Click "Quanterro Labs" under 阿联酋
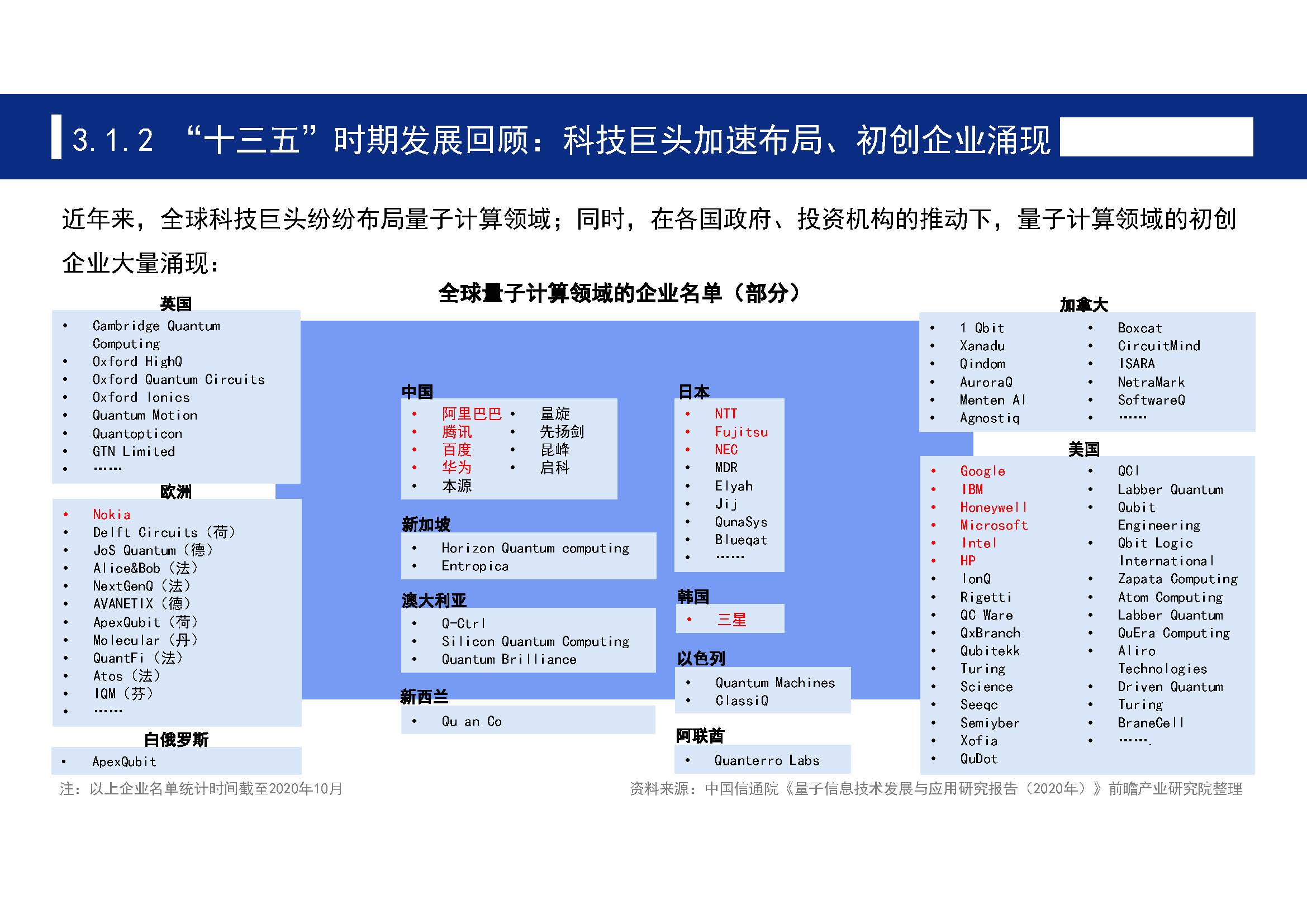Viewport: 1307px width, 924px height. coord(767,760)
